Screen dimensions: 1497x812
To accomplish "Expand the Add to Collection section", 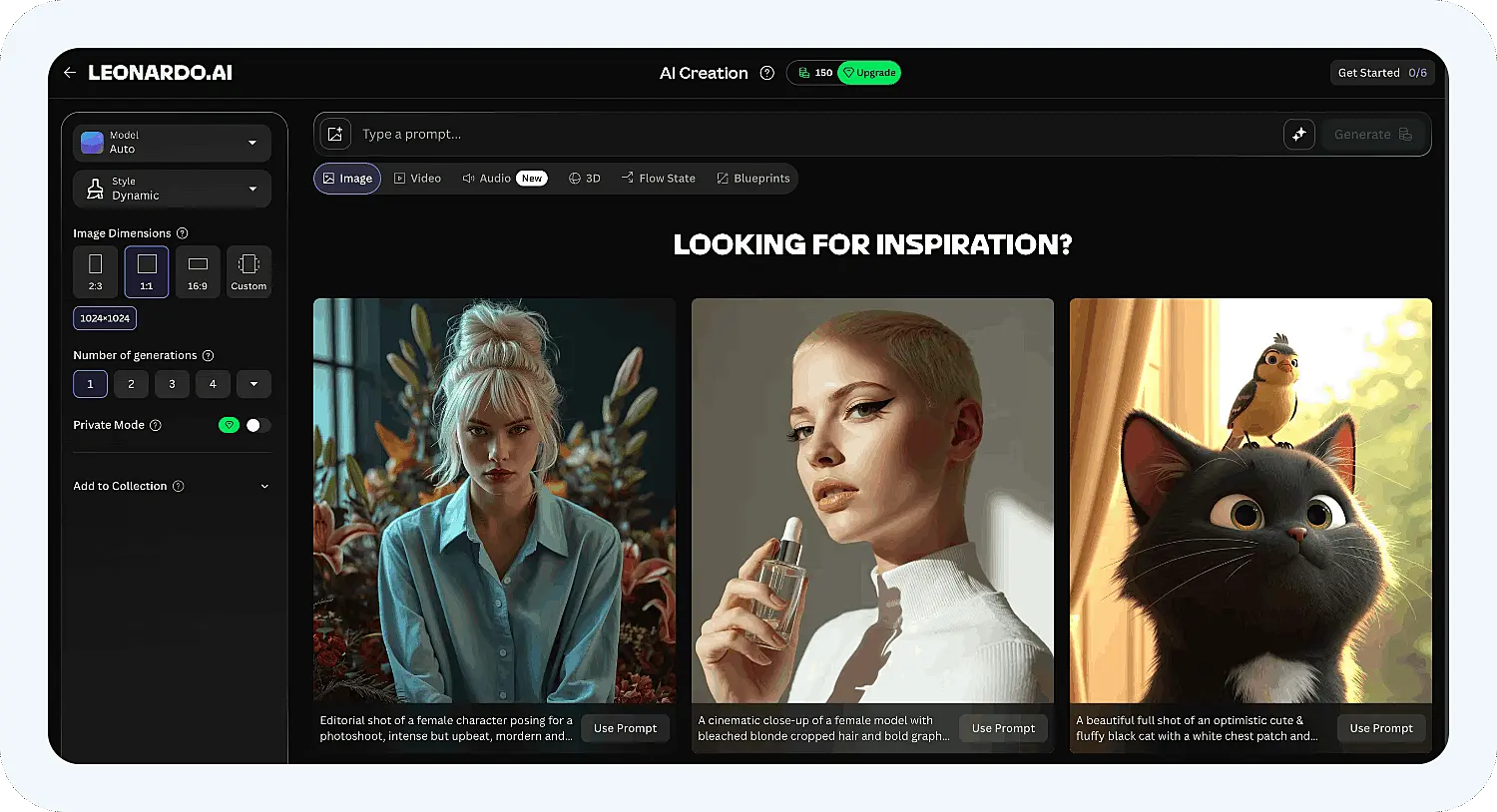I will tap(172, 486).
